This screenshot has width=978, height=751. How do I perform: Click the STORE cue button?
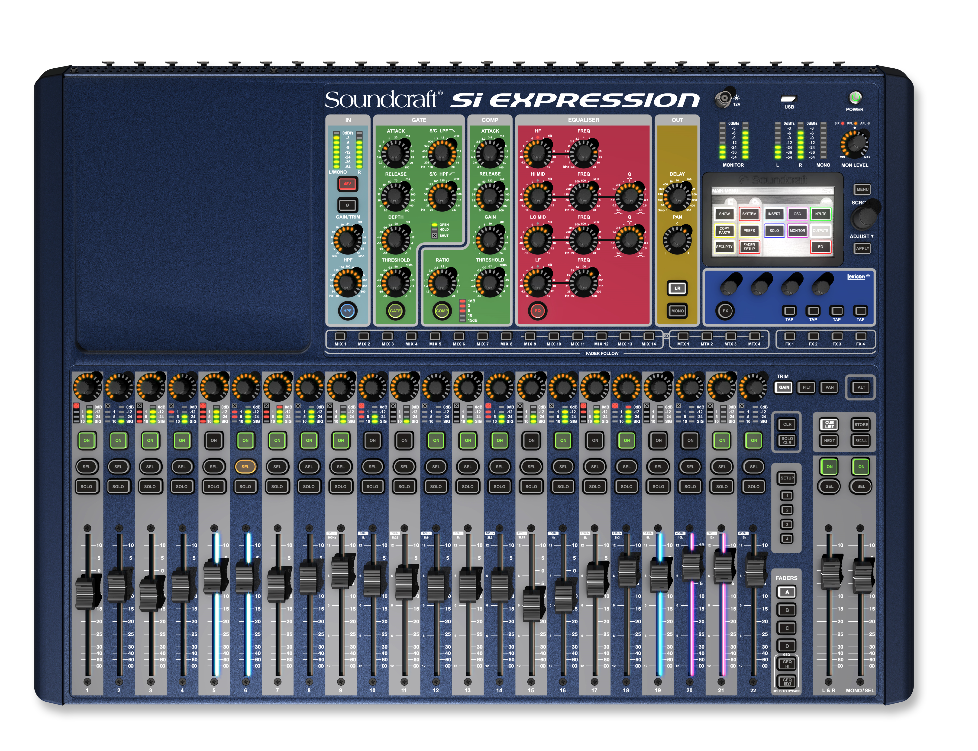pyautogui.click(x=860, y=424)
